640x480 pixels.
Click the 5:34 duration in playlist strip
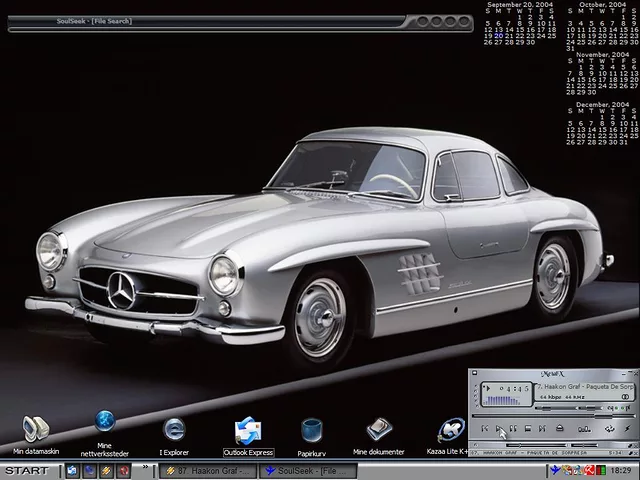[617, 453]
